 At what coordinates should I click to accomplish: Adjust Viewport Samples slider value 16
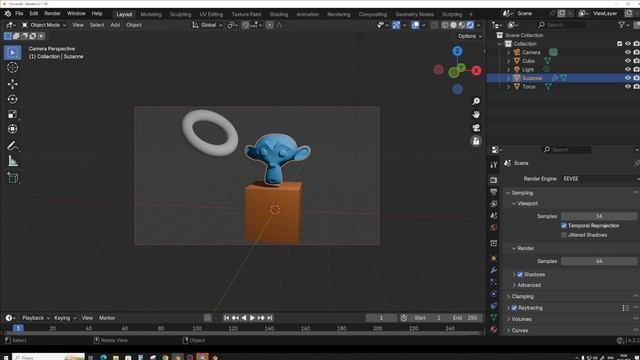599,216
